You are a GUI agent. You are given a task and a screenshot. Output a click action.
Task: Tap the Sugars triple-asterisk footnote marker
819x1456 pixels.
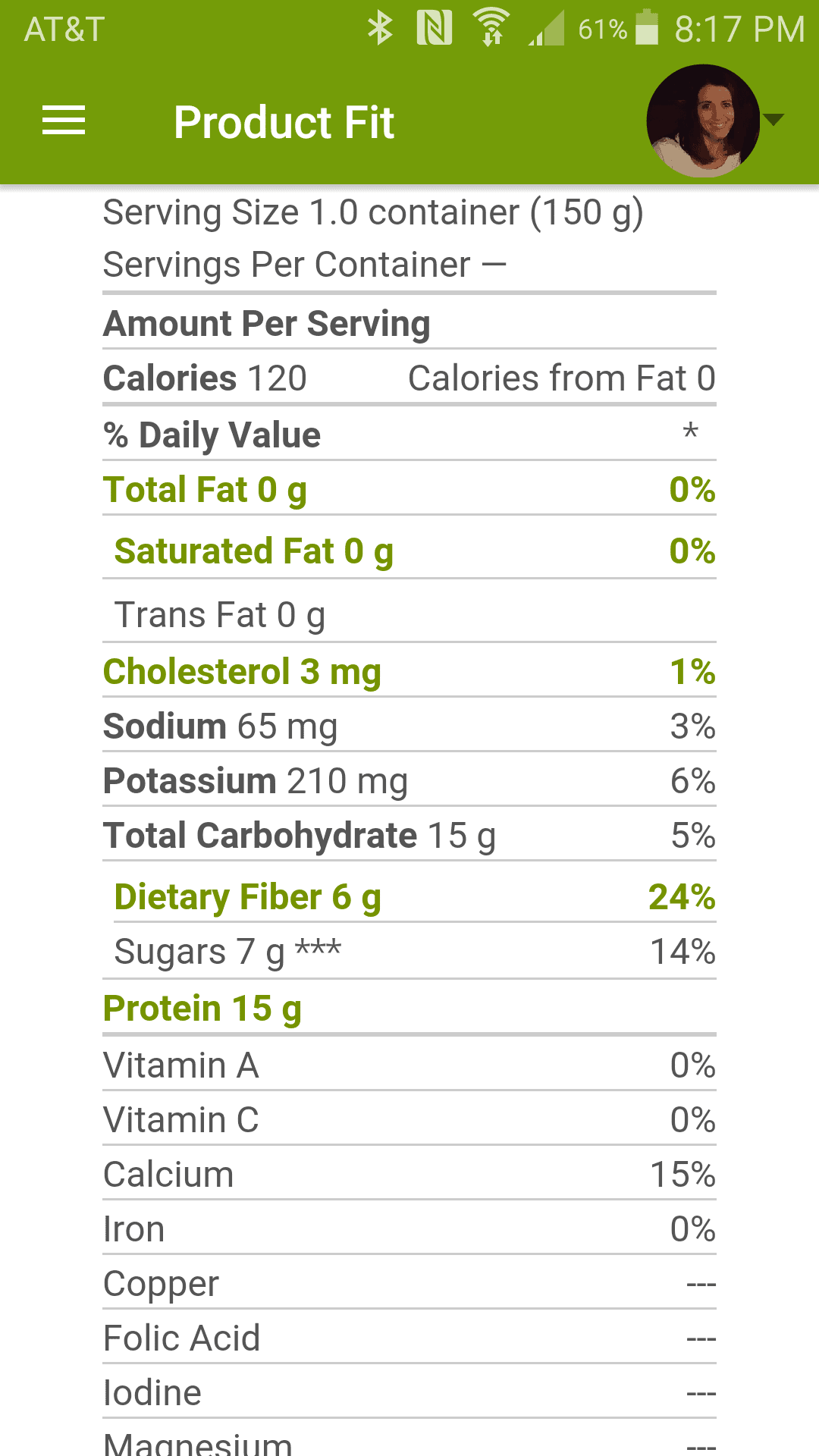pyautogui.click(x=318, y=949)
